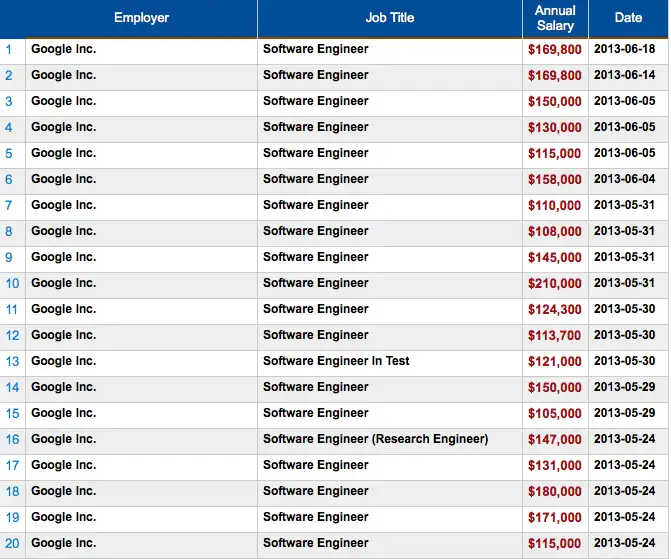Select the $130,000 salary cell
The image size is (671, 559).
pyautogui.click(x=555, y=128)
